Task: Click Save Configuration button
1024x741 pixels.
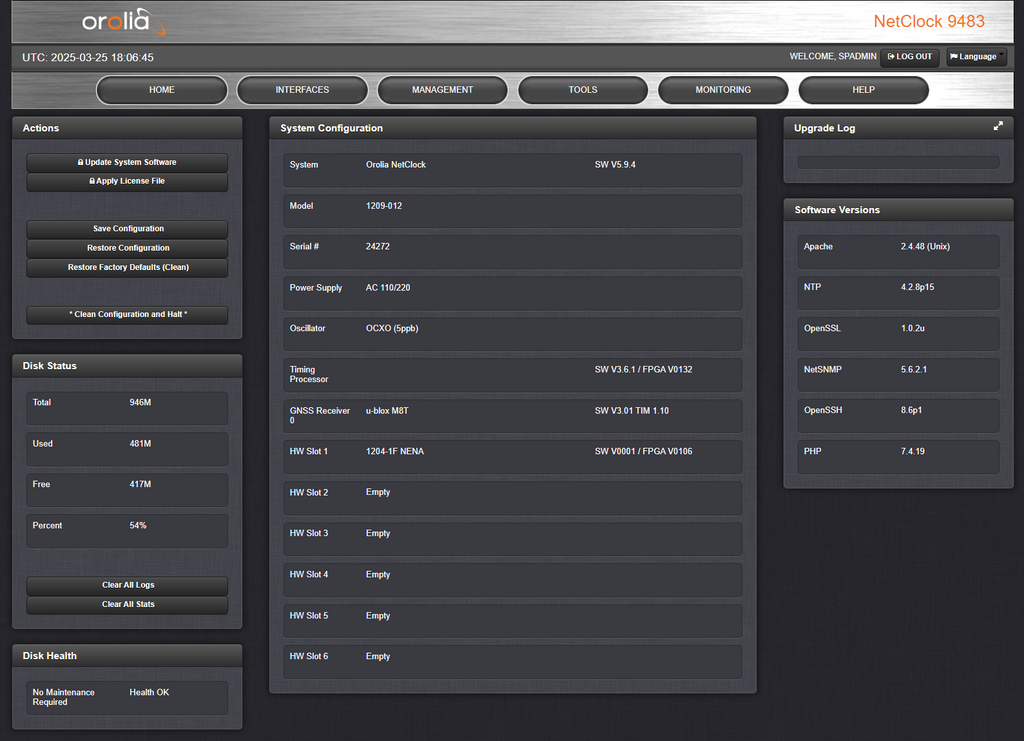Action: pos(127,229)
